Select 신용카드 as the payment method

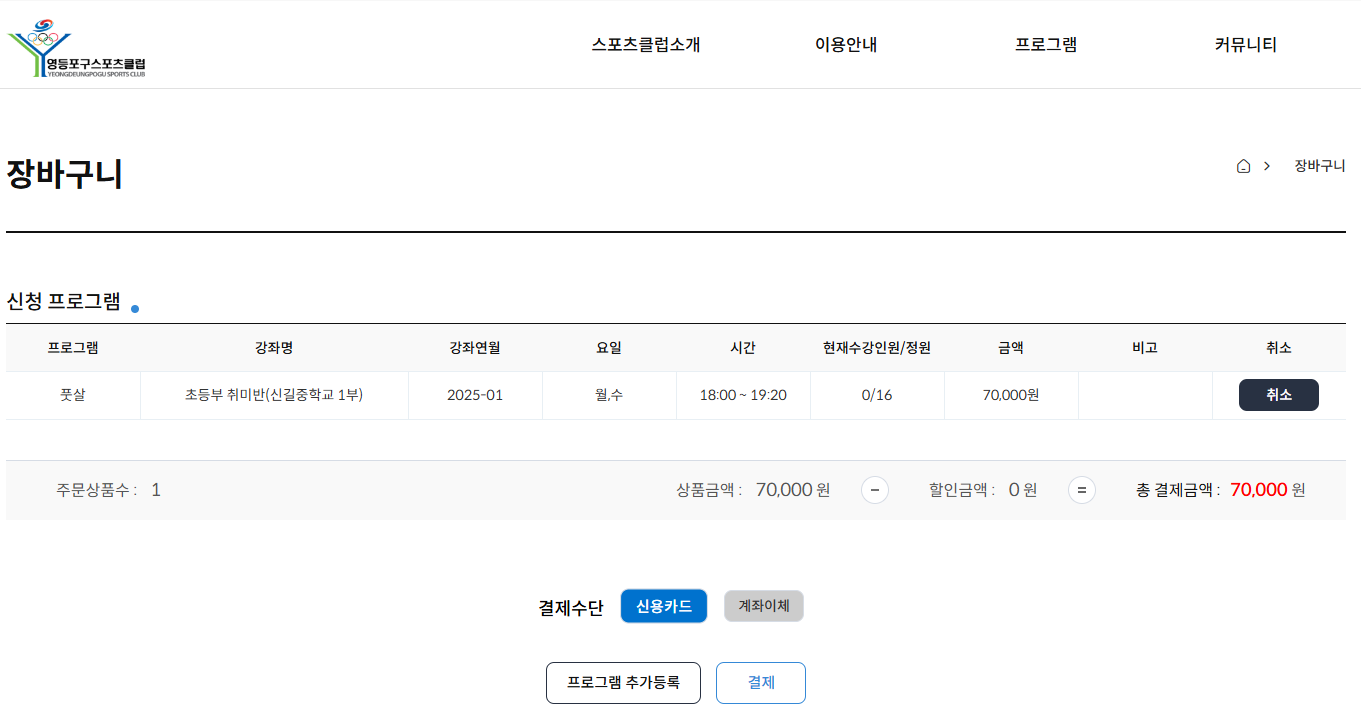pyautogui.click(x=663, y=606)
